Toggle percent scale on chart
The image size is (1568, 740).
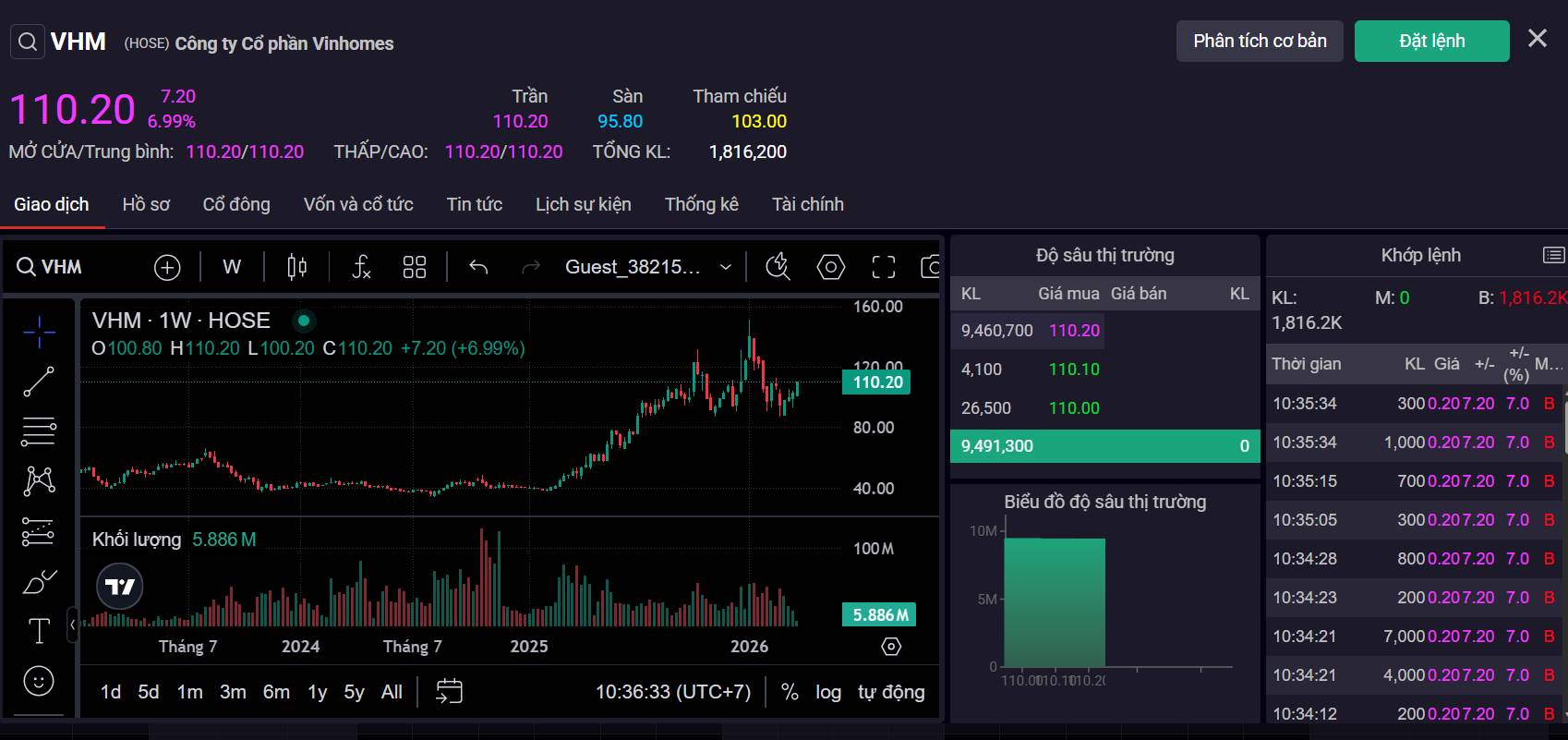pos(790,692)
